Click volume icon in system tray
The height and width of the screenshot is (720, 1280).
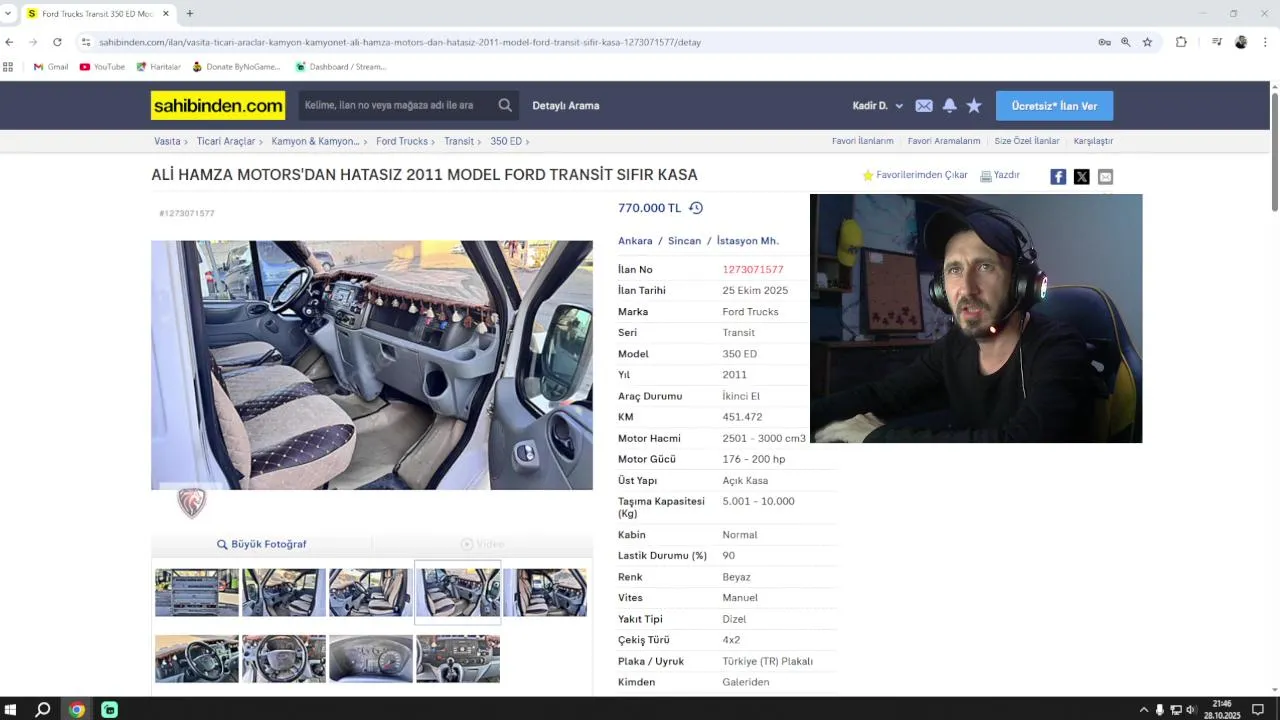pyautogui.click(x=1190, y=710)
